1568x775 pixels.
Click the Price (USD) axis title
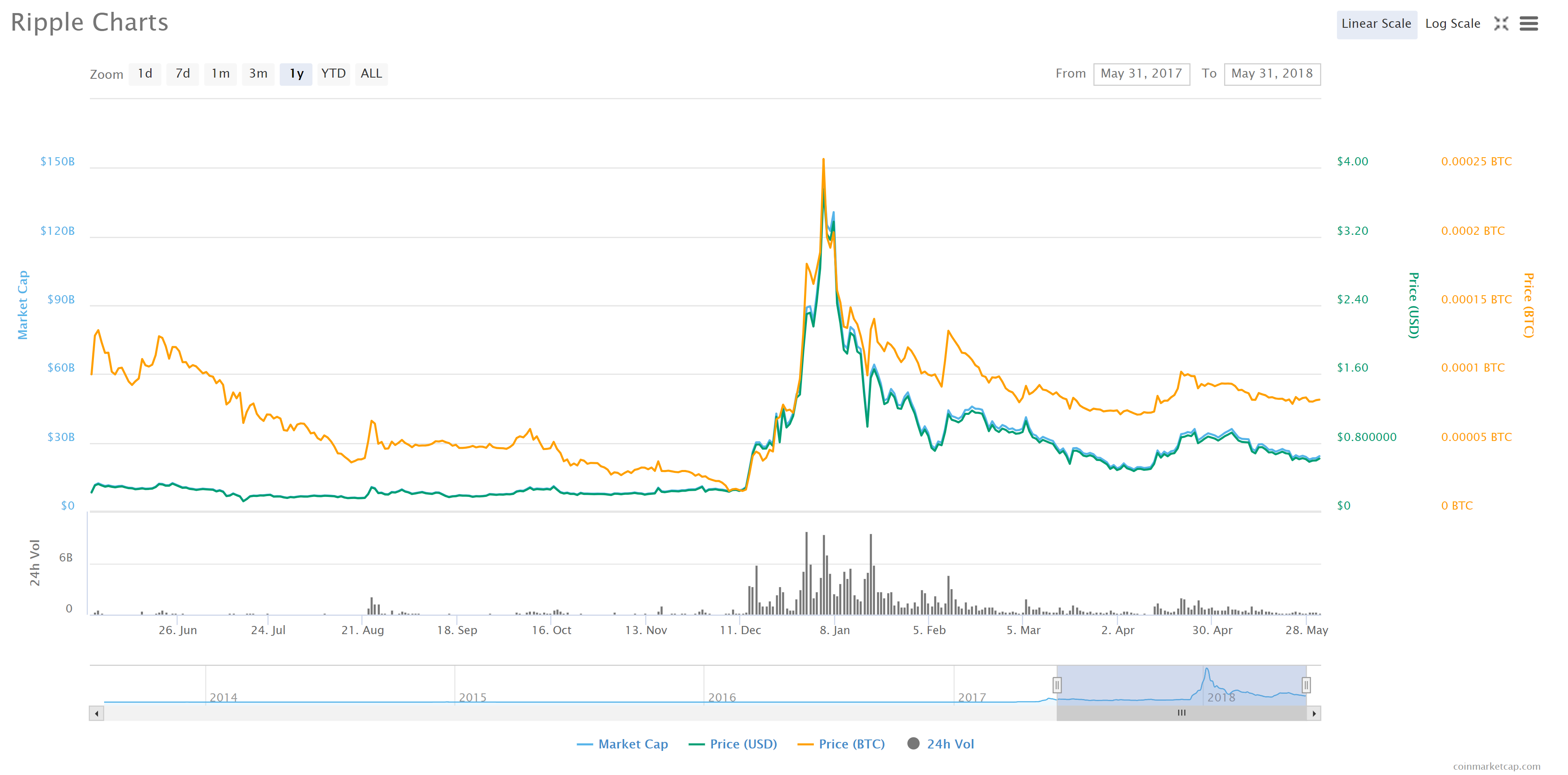click(x=1414, y=305)
